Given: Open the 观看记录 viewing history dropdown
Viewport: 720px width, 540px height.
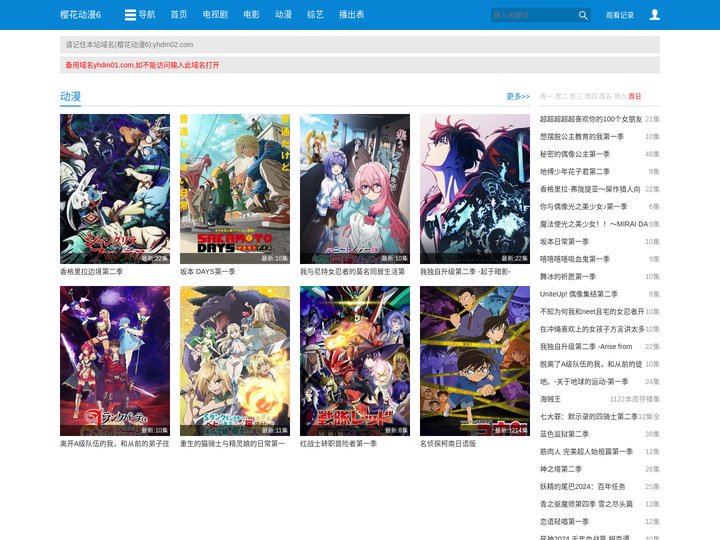Looking at the screenshot, I should 619,15.
